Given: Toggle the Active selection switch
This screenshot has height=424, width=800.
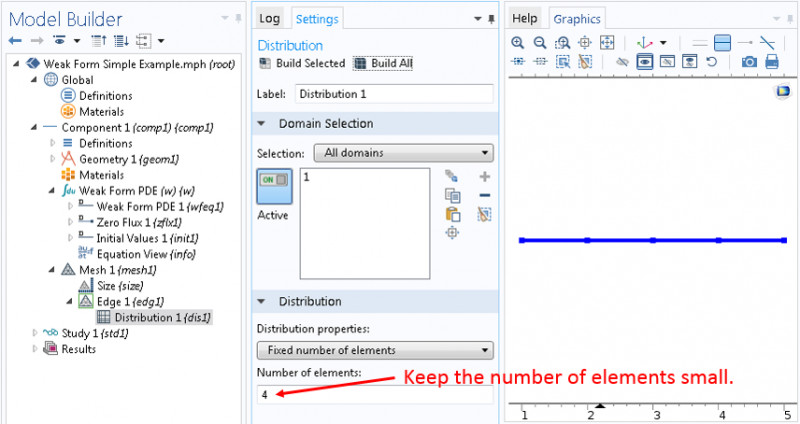Looking at the screenshot, I should point(274,186).
